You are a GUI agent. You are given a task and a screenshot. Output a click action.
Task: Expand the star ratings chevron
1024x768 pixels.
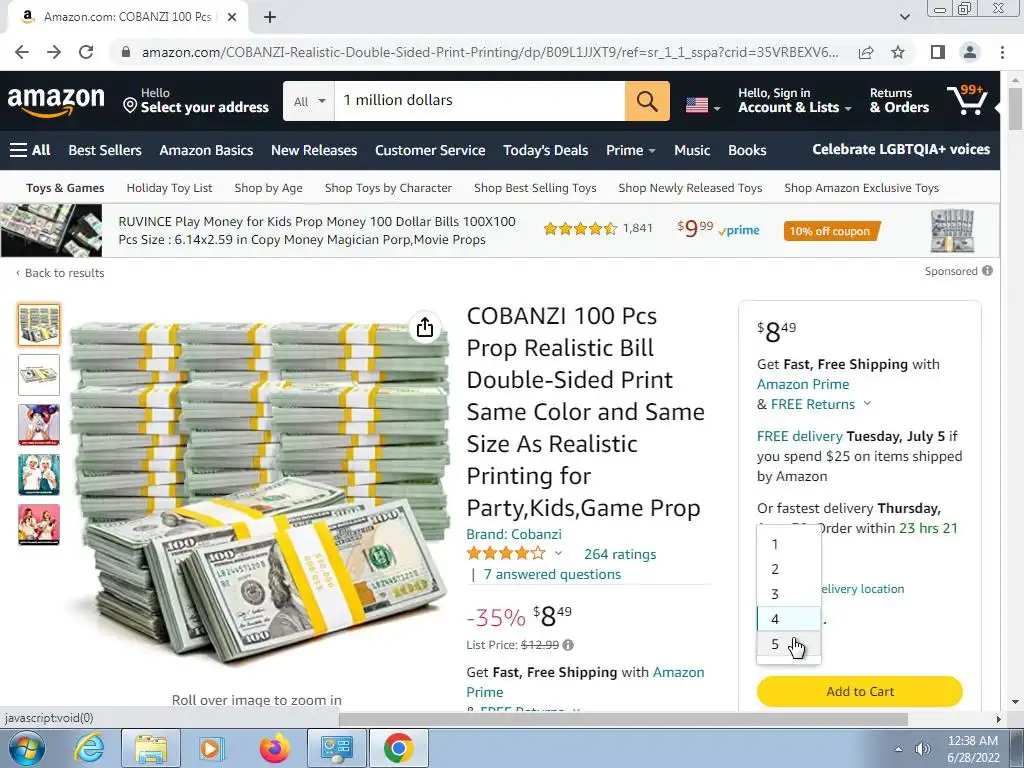click(x=558, y=554)
